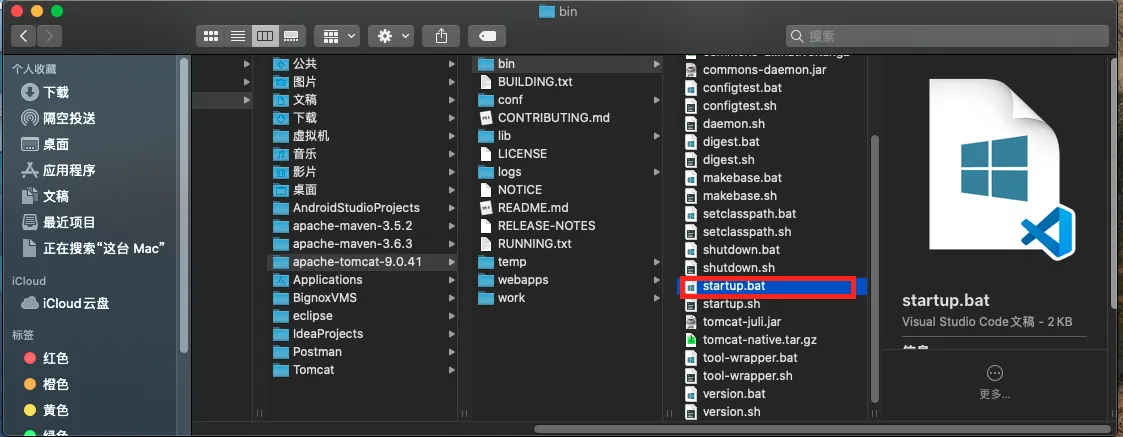Switch to gallery view
Screen dimensions: 1123x437
(x=292, y=36)
